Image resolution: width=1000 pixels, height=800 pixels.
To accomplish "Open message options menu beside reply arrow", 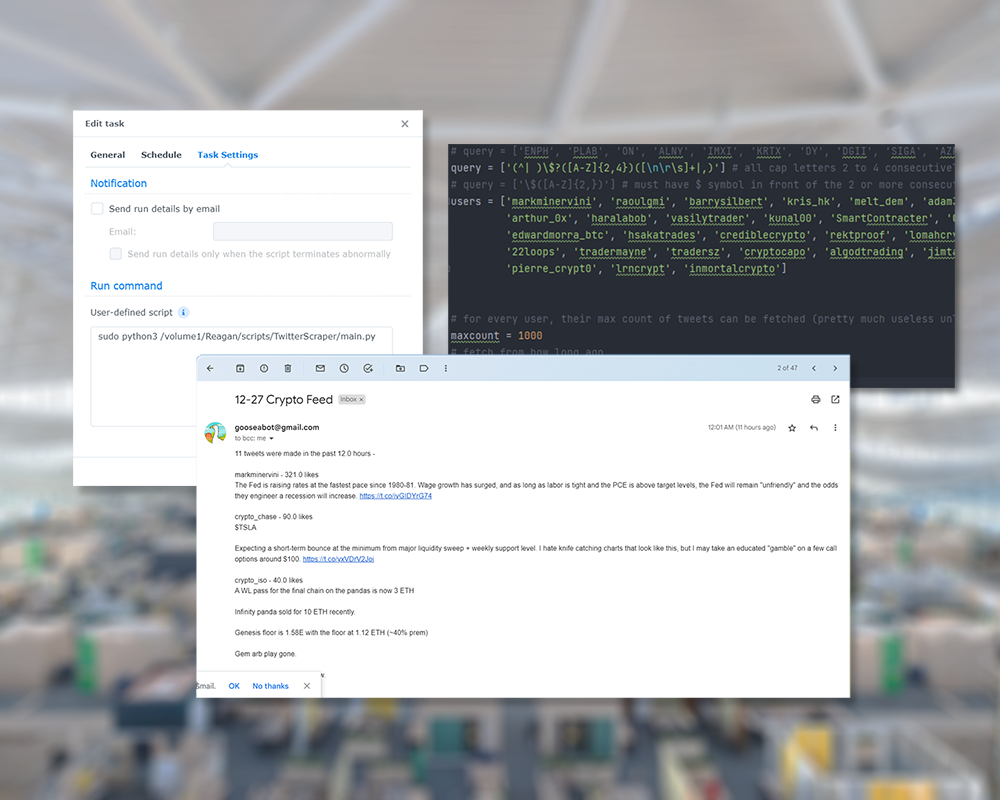I will click(836, 428).
